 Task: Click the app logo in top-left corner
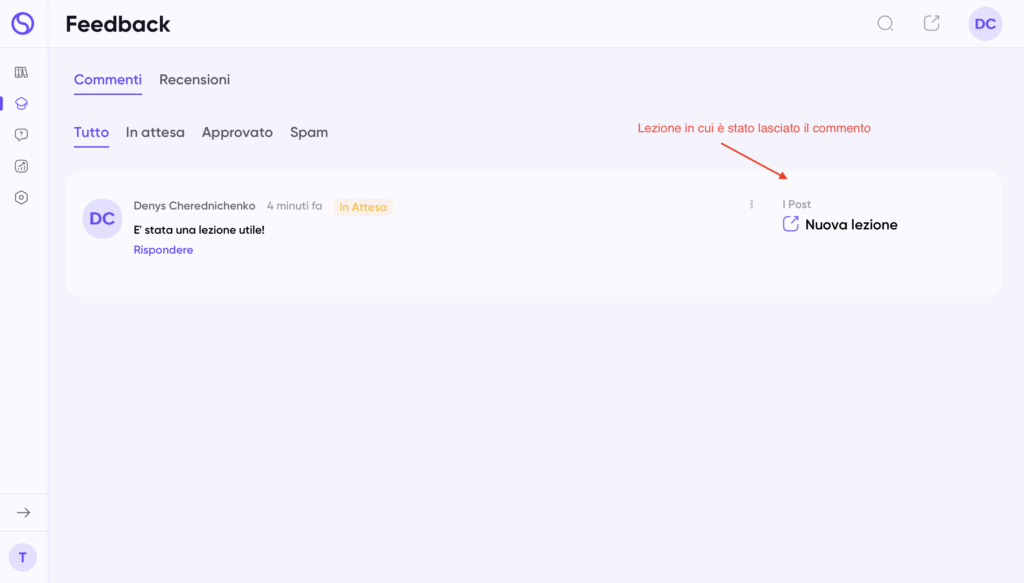tap(22, 23)
